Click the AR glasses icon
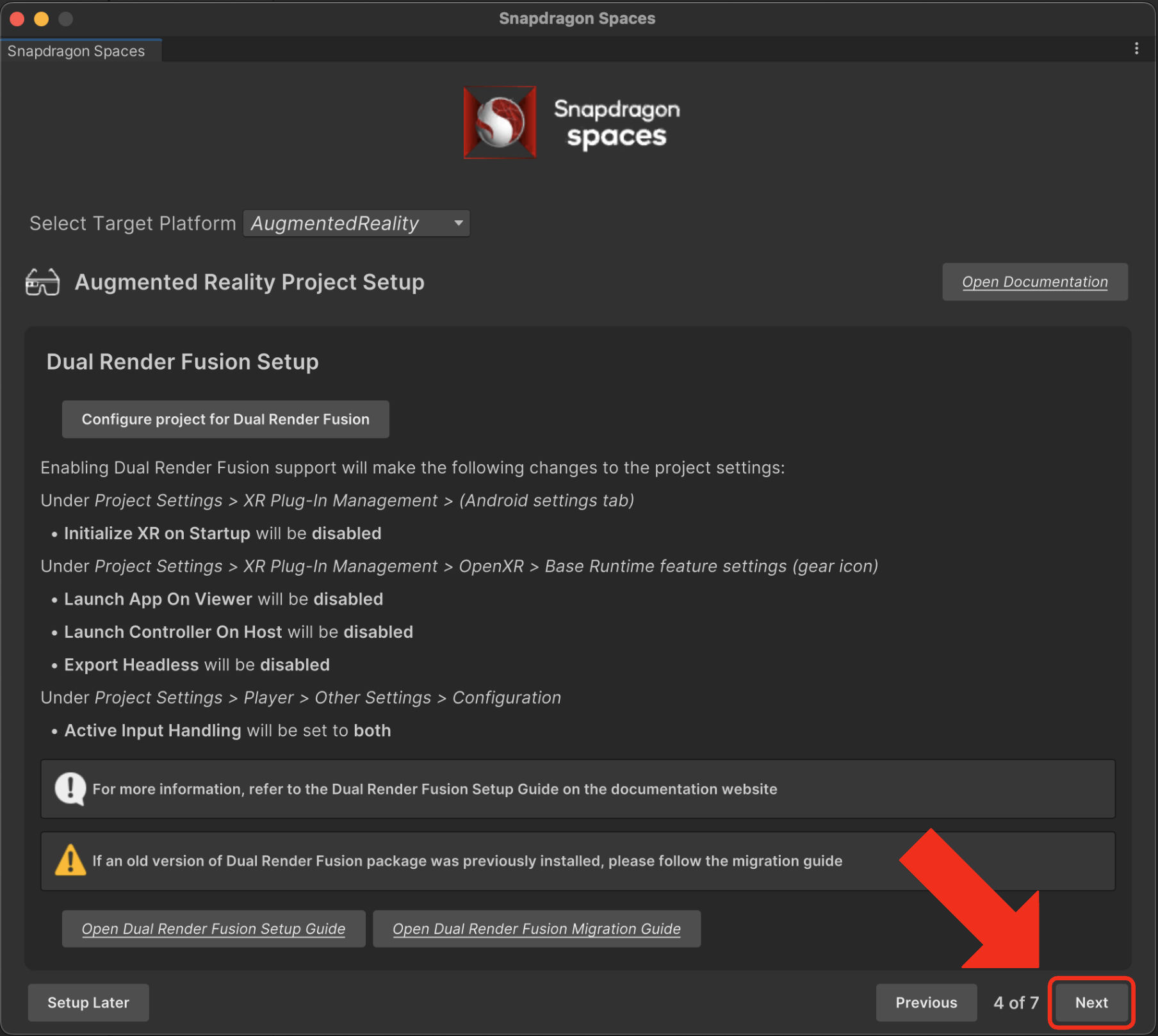The image size is (1158, 1036). [x=42, y=282]
